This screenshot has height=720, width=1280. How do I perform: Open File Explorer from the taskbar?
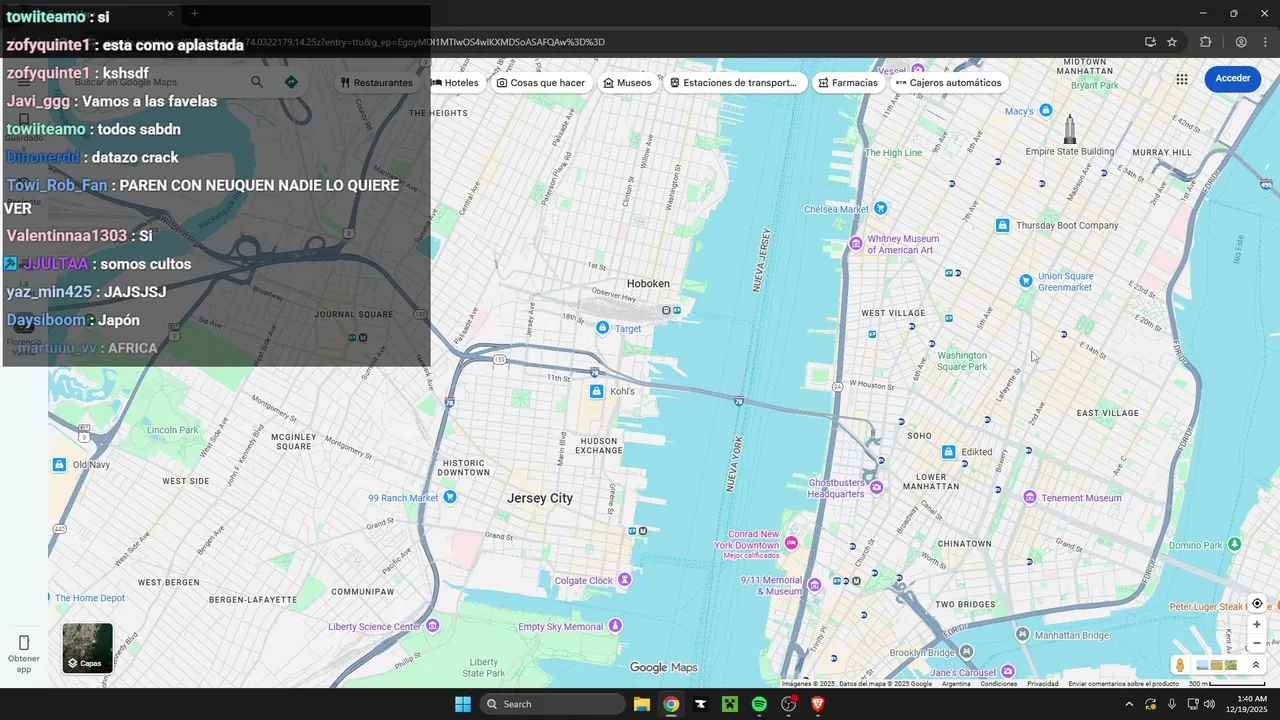point(642,704)
